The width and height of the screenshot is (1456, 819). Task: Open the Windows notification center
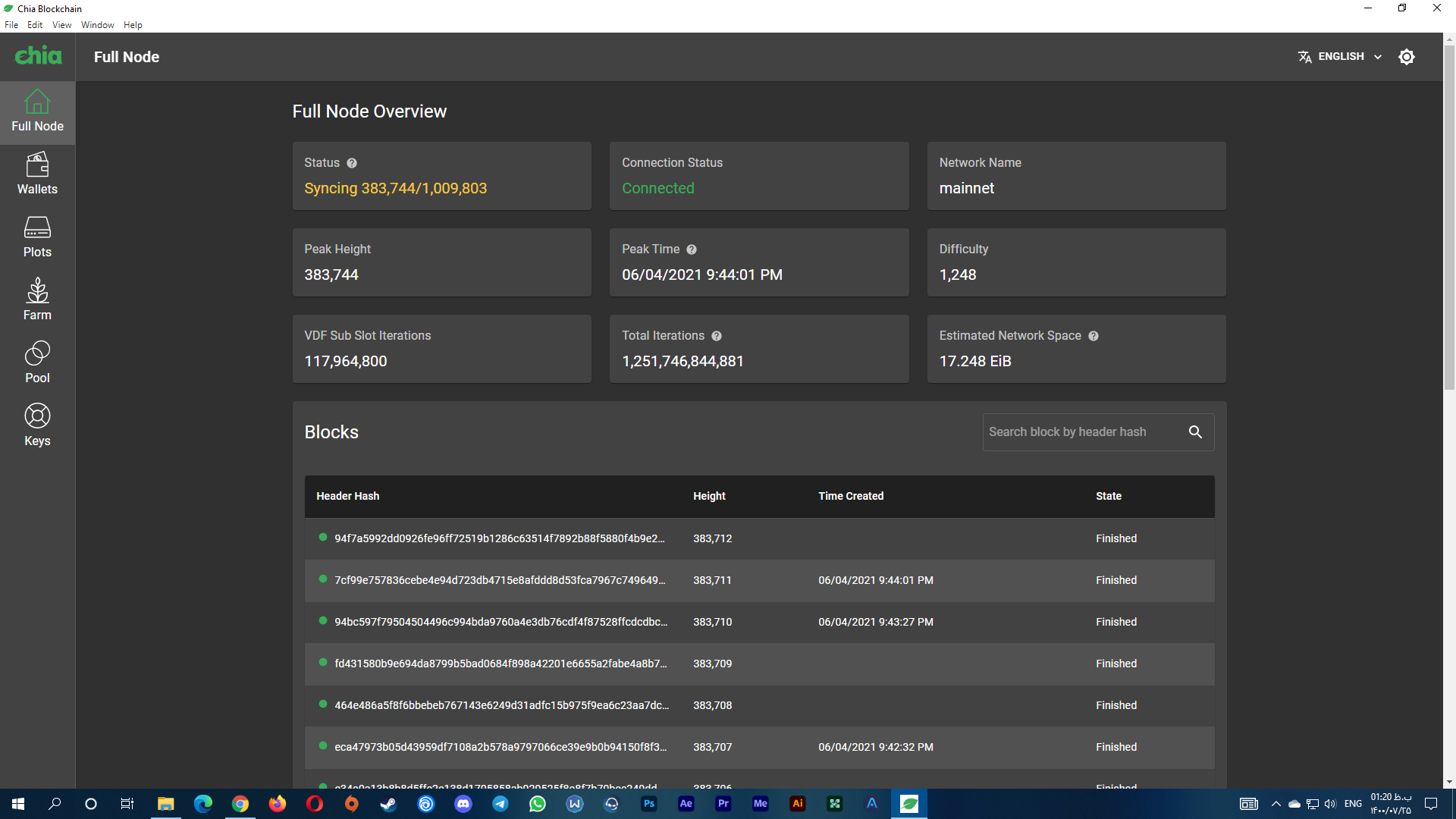click(x=1431, y=804)
